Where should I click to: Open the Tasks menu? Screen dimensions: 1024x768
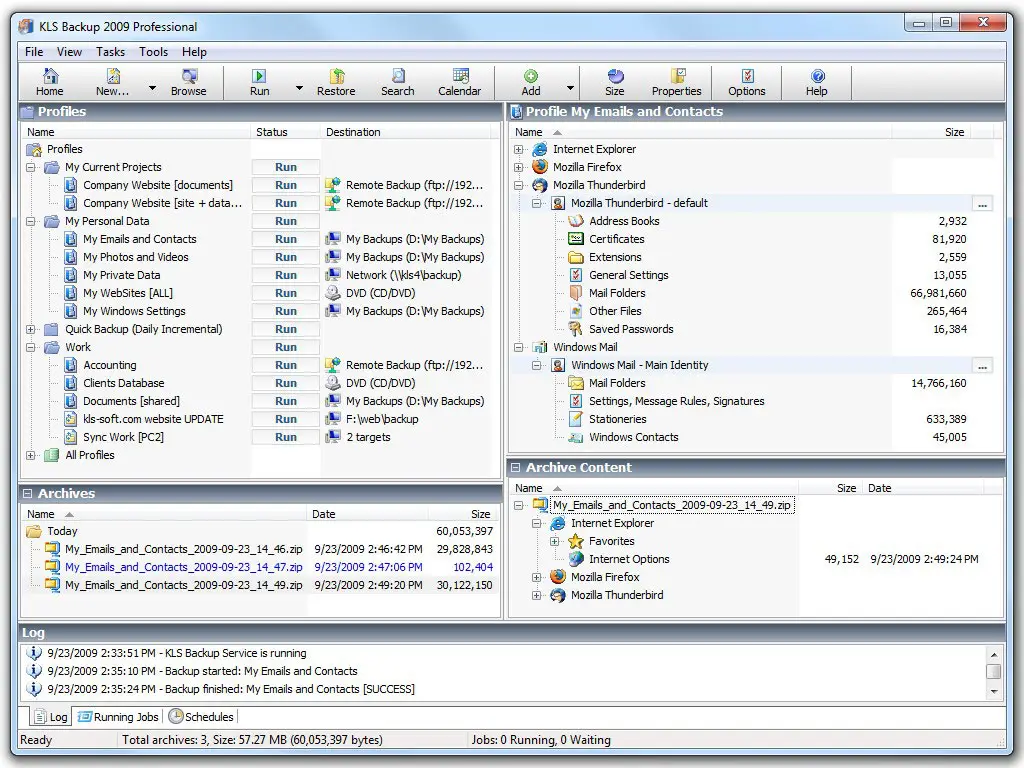click(110, 52)
